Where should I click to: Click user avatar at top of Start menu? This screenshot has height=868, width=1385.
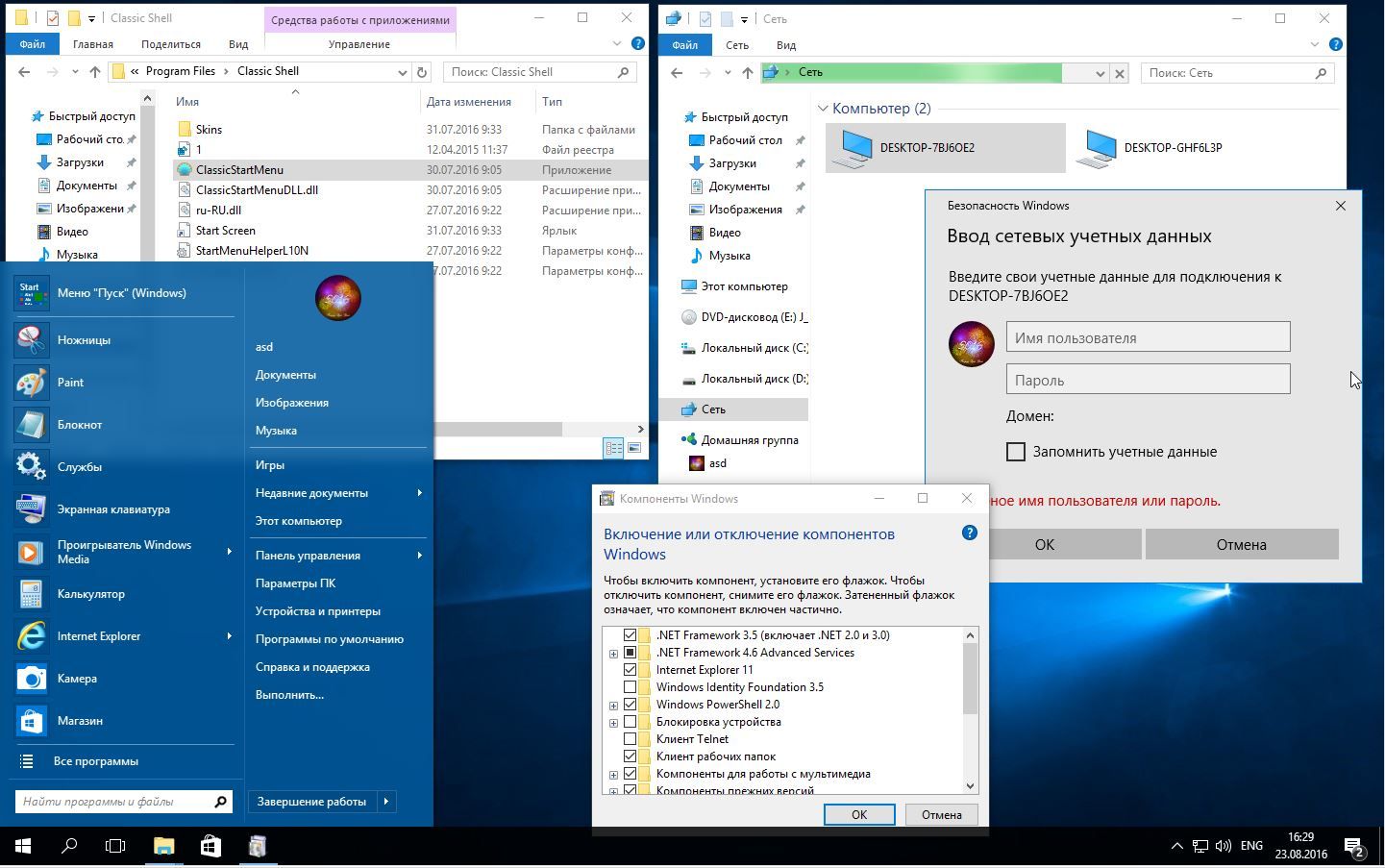coord(337,297)
